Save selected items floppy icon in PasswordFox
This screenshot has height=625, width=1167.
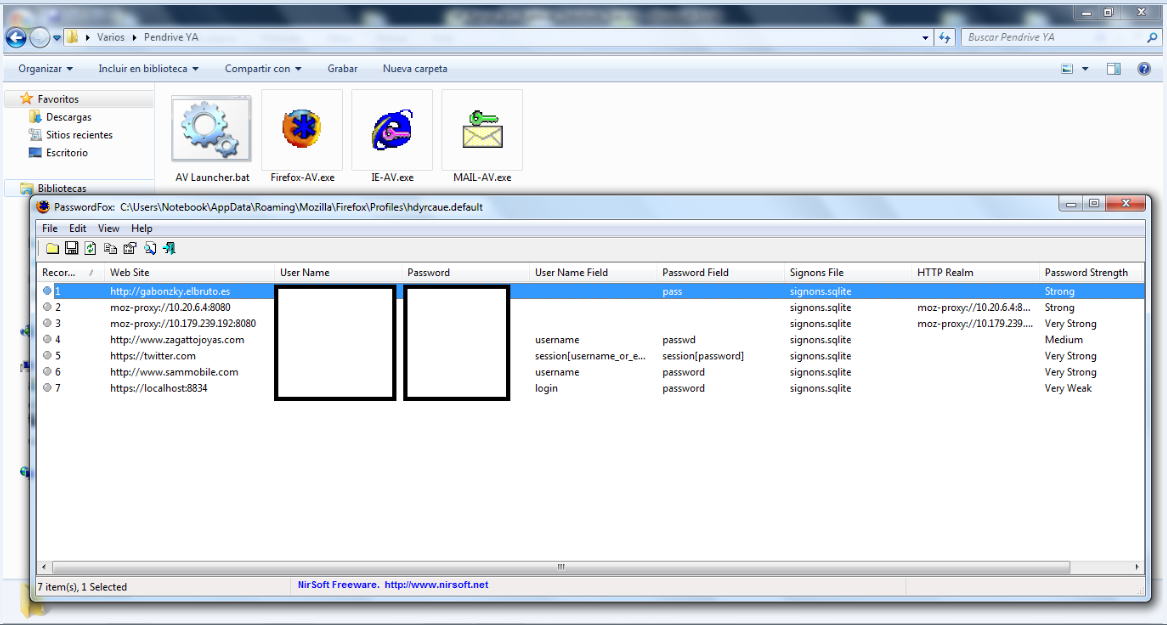pyautogui.click(x=71, y=249)
